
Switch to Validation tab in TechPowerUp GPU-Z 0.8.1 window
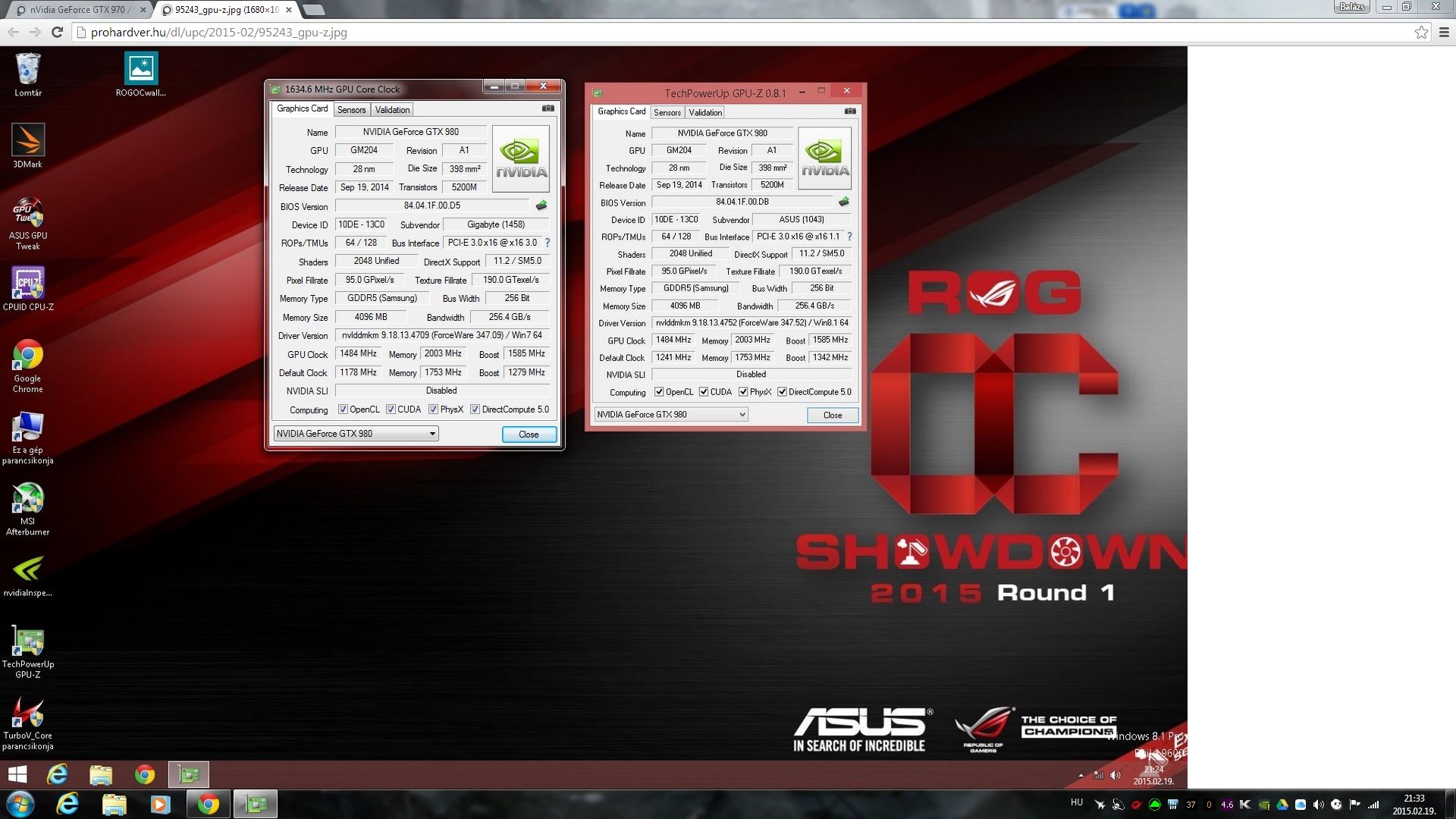(705, 112)
